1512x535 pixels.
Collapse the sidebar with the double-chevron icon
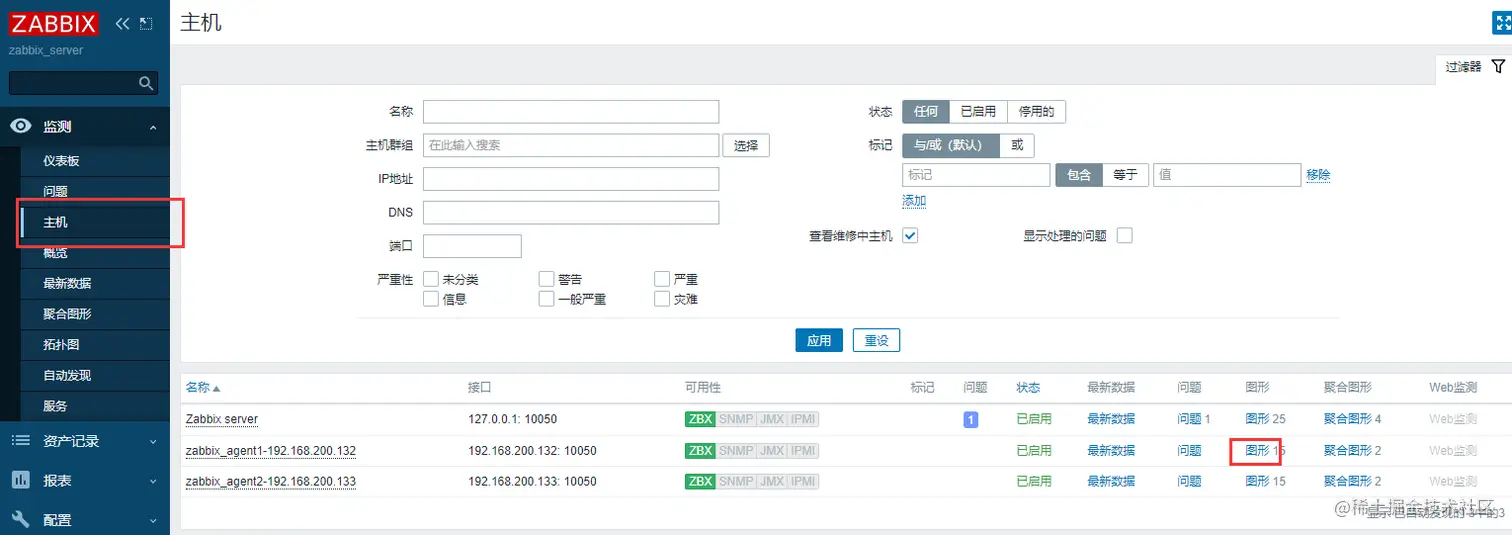[x=122, y=23]
